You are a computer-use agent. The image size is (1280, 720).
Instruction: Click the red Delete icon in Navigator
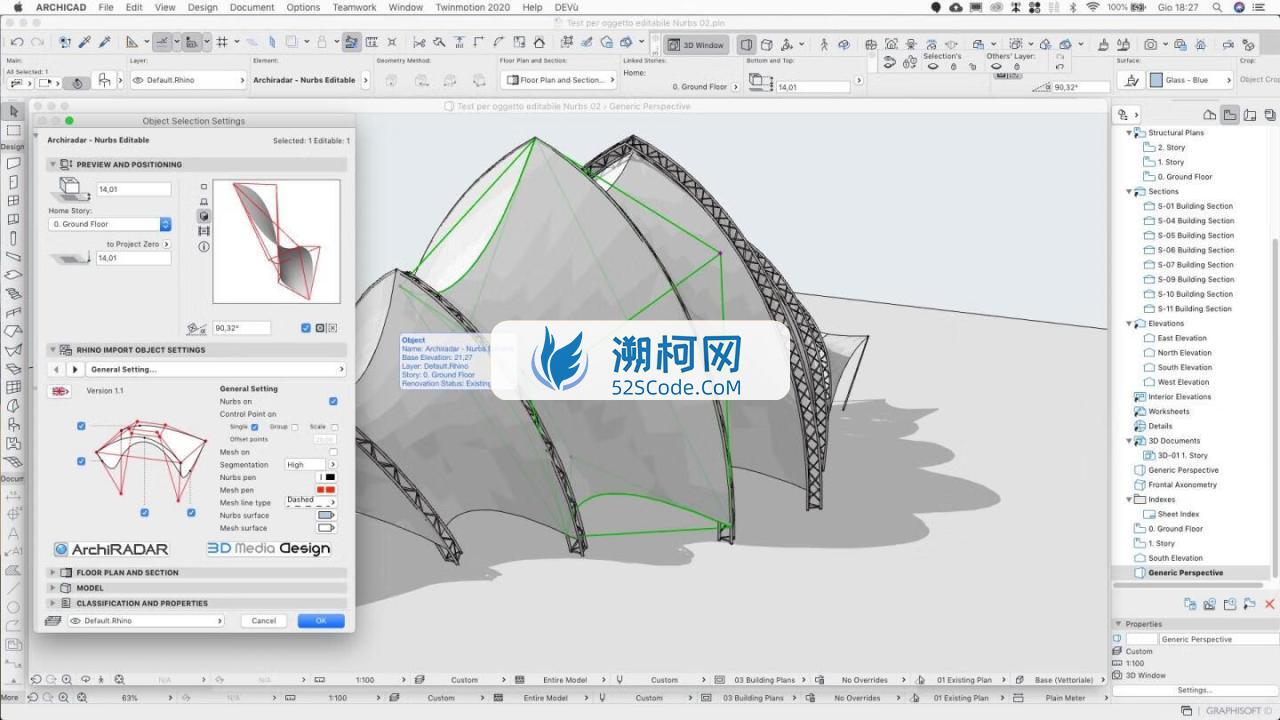click(x=1270, y=604)
